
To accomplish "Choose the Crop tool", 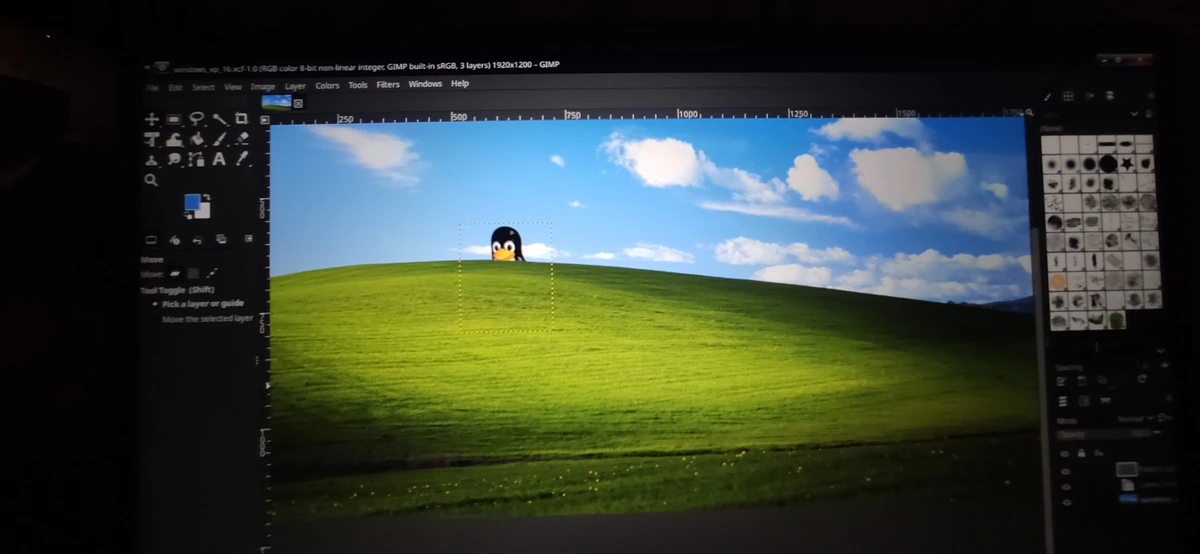I will coord(241,119).
